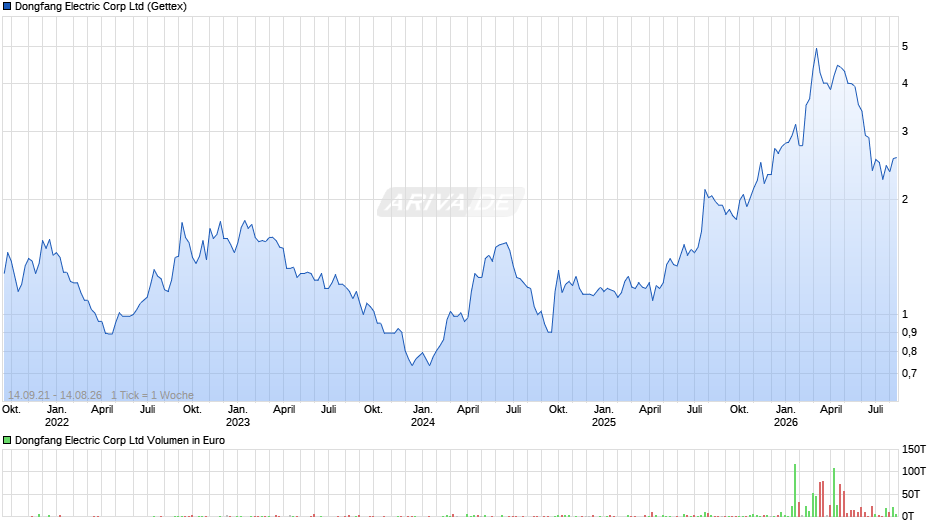
Task: Select the 'Dongfang Electric Corp Ltd Volumen in Euro' label
Action: pyautogui.click(x=120, y=440)
